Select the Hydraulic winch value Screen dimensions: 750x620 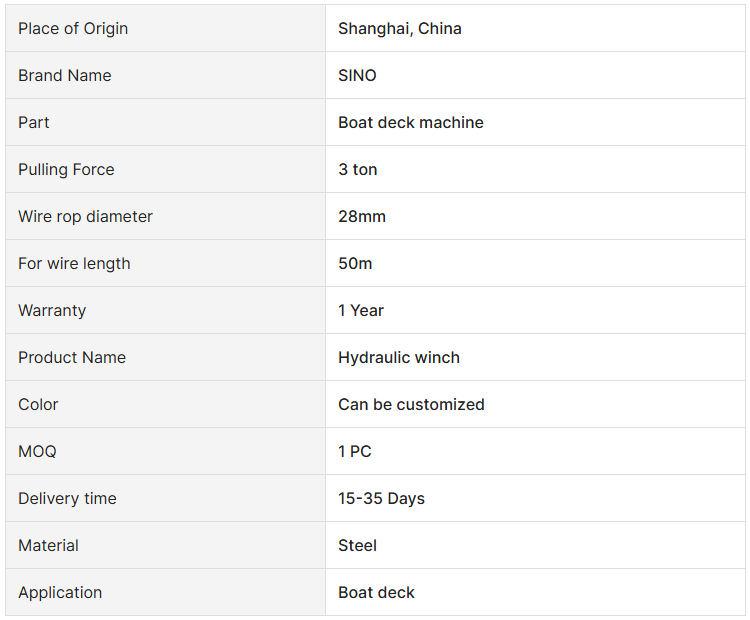(x=399, y=357)
